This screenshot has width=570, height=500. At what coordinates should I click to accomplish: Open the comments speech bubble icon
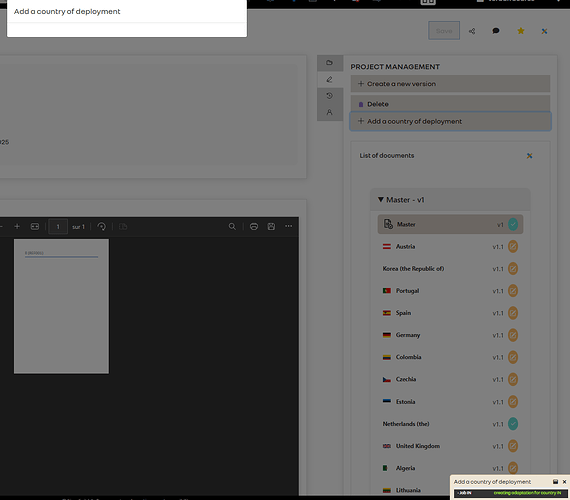pos(496,31)
